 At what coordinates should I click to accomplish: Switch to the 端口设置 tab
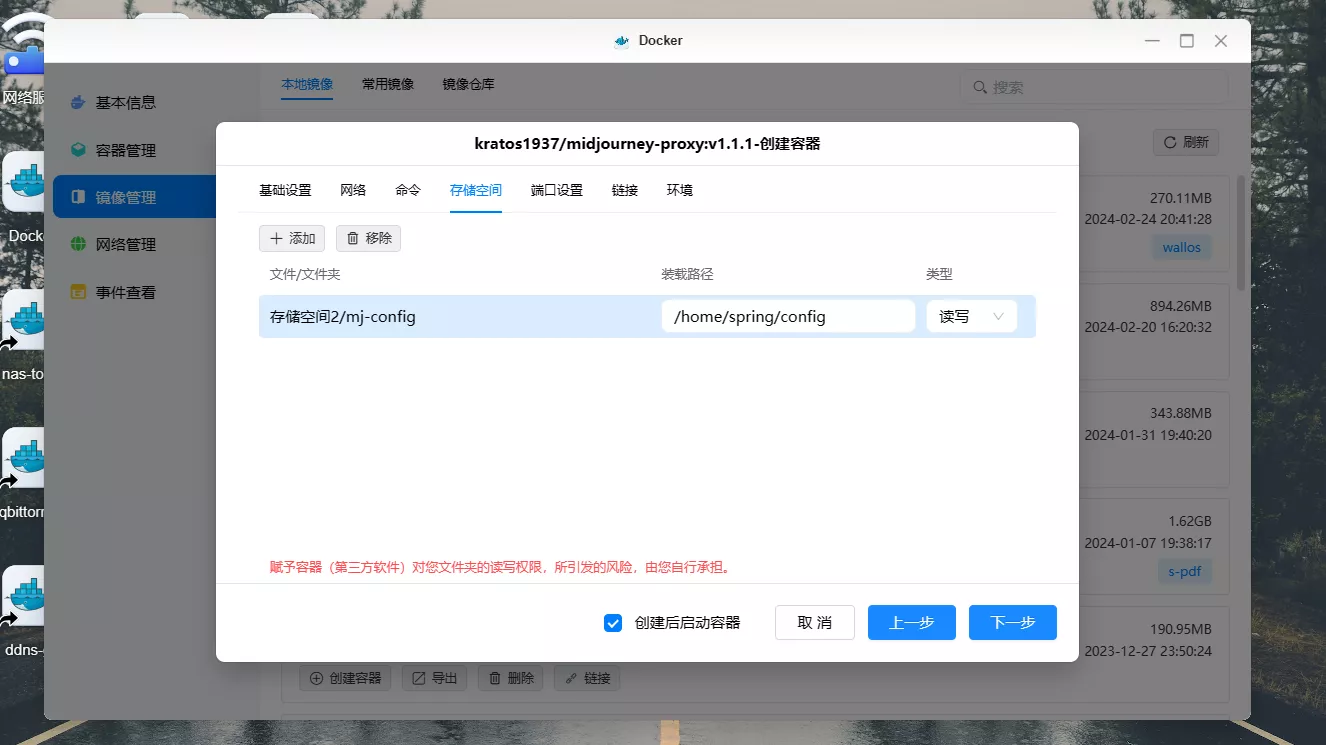(557, 190)
